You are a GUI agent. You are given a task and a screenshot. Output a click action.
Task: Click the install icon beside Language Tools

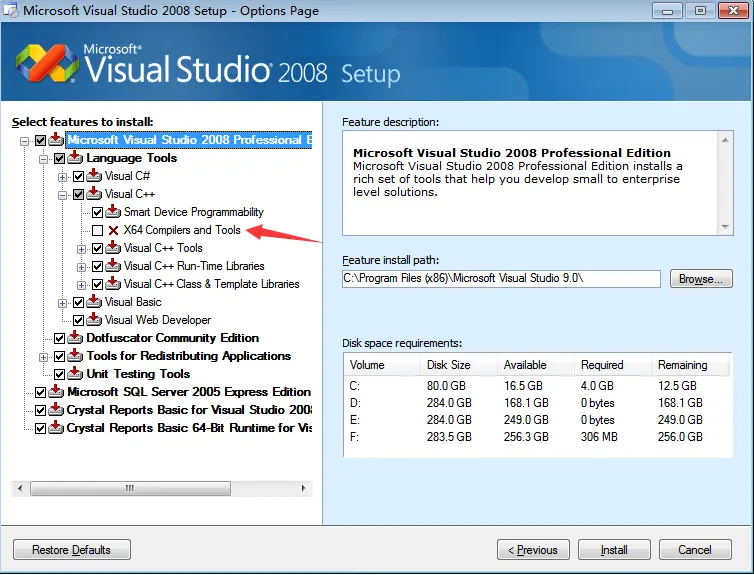tap(75, 158)
